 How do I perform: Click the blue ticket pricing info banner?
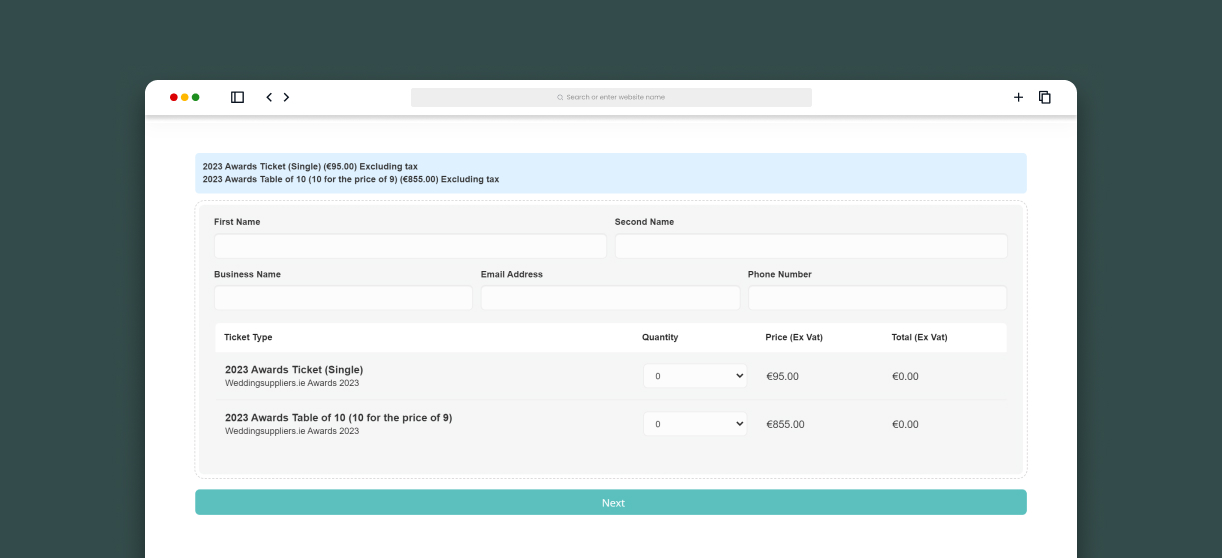[x=610, y=173]
